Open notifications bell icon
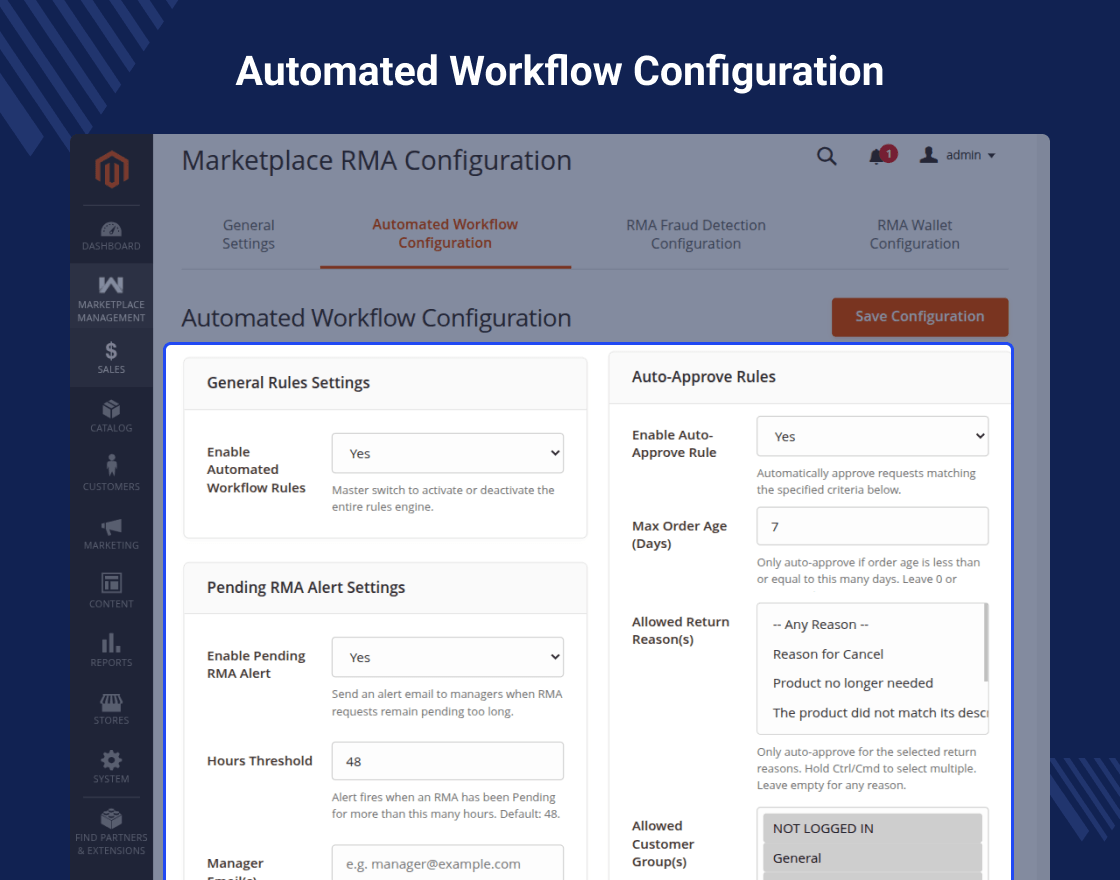This screenshot has width=1120, height=880. coord(876,156)
